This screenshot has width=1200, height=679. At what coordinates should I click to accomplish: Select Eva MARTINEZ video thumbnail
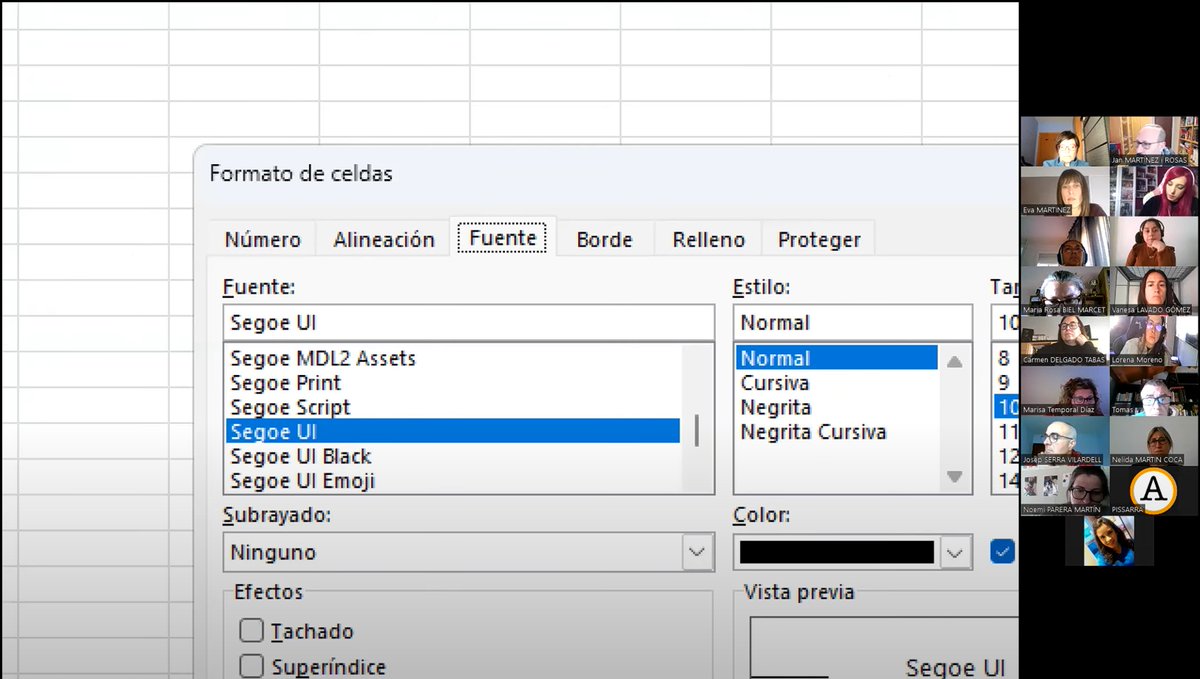(x=1064, y=191)
